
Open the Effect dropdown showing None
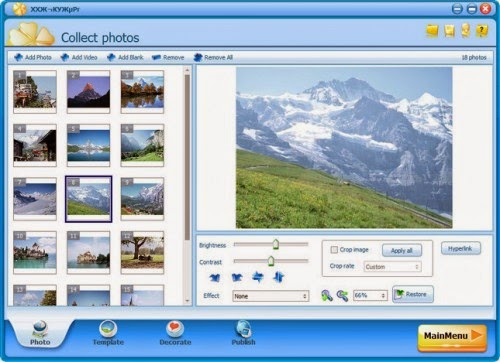tap(270, 296)
